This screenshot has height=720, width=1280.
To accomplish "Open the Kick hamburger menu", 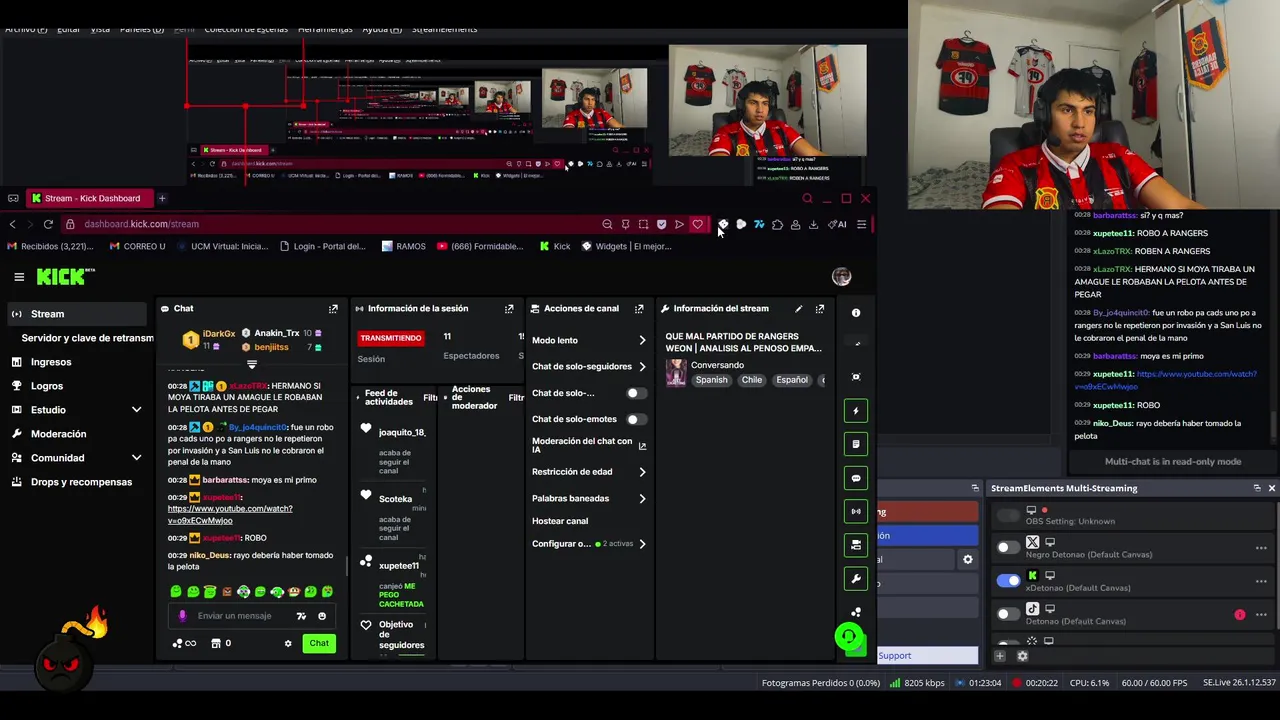I will (x=19, y=277).
